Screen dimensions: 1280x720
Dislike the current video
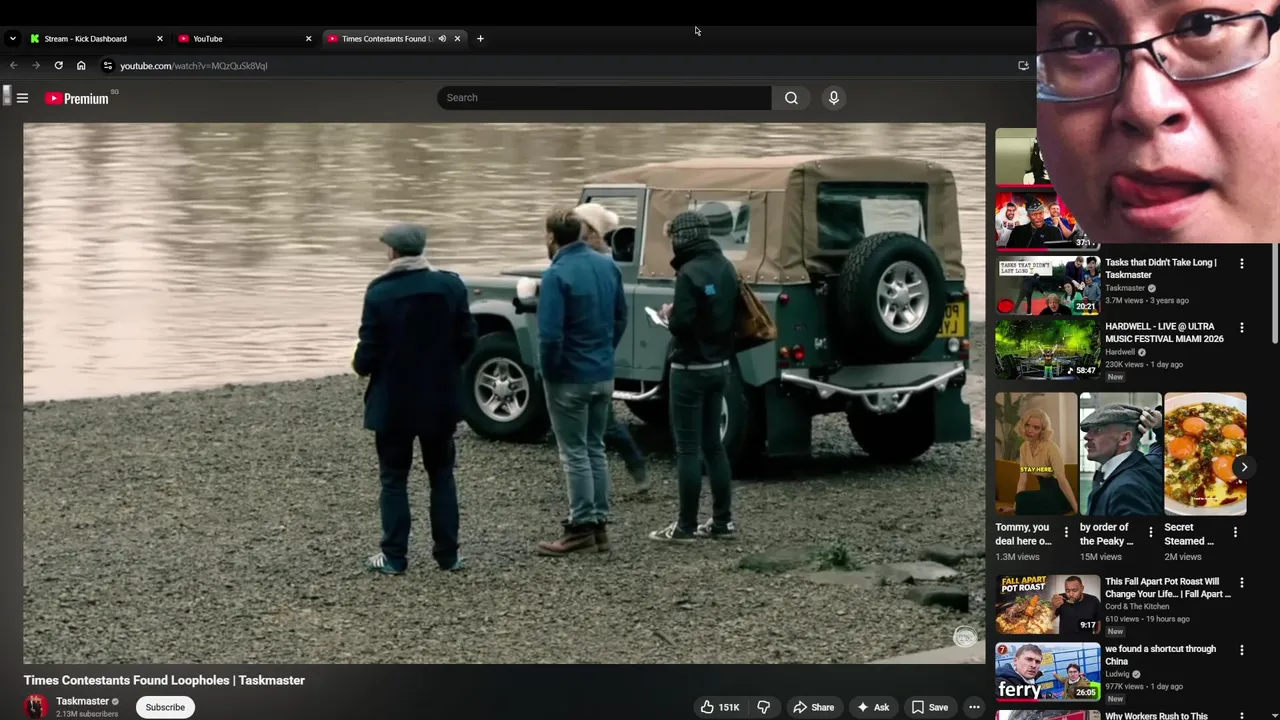pyautogui.click(x=764, y=707)
